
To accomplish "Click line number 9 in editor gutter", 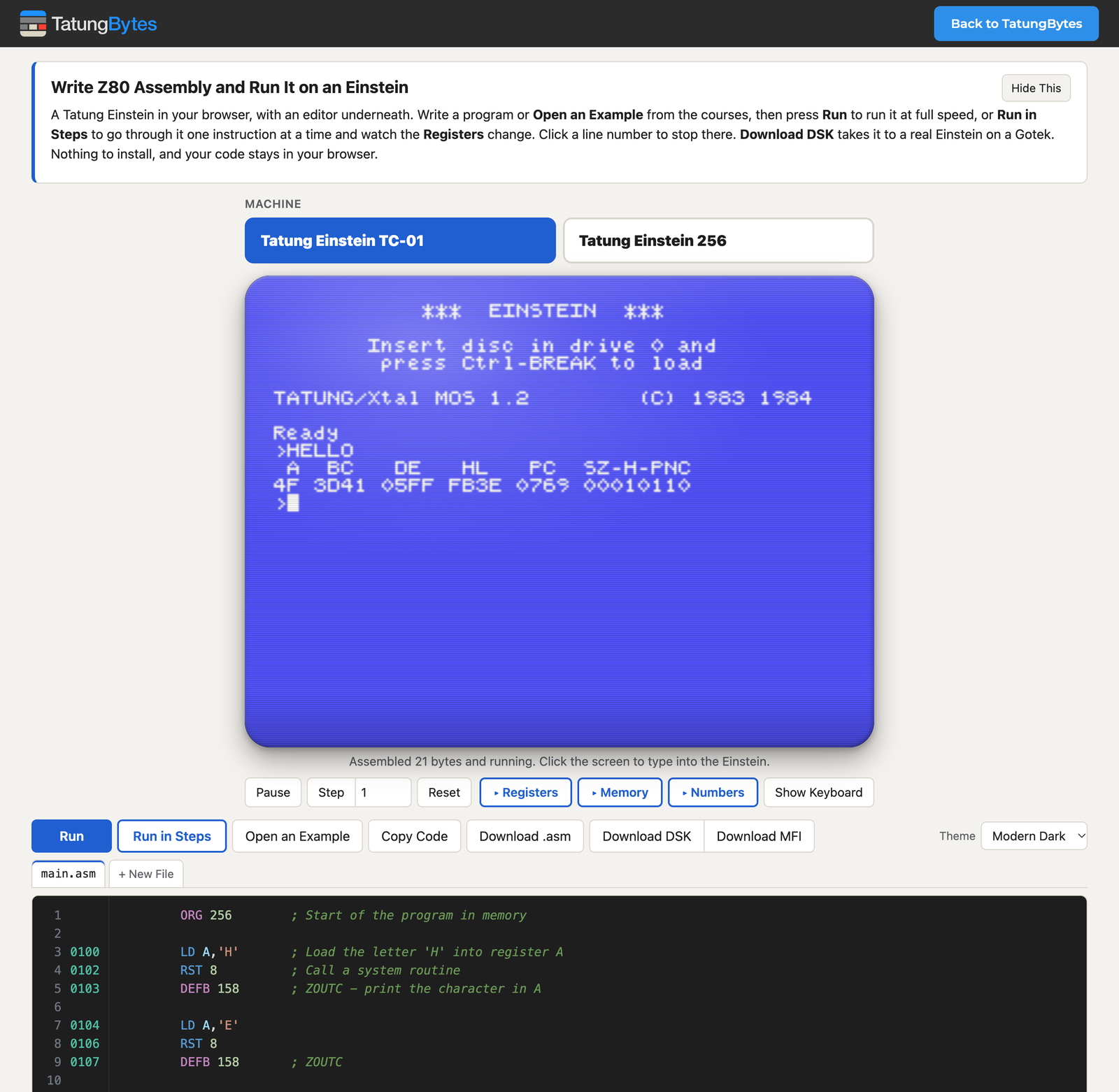I will click(x=57, y=1061).
